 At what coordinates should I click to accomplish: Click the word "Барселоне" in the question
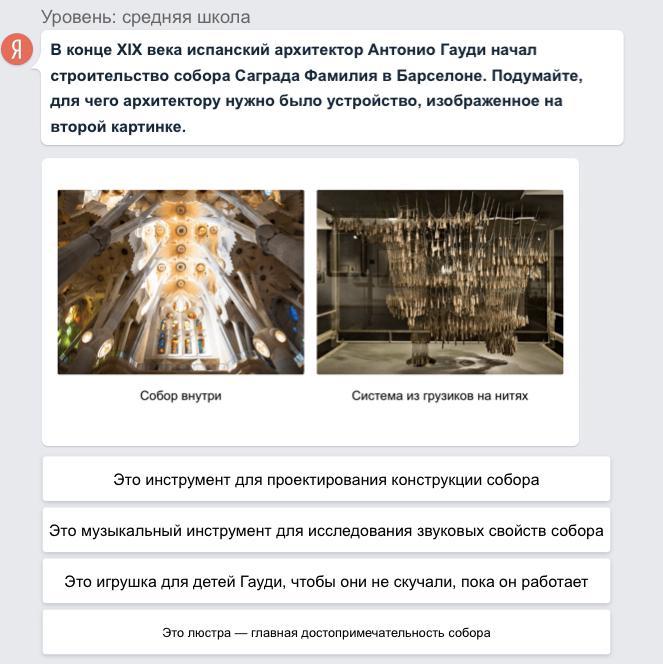click(441, 76)
